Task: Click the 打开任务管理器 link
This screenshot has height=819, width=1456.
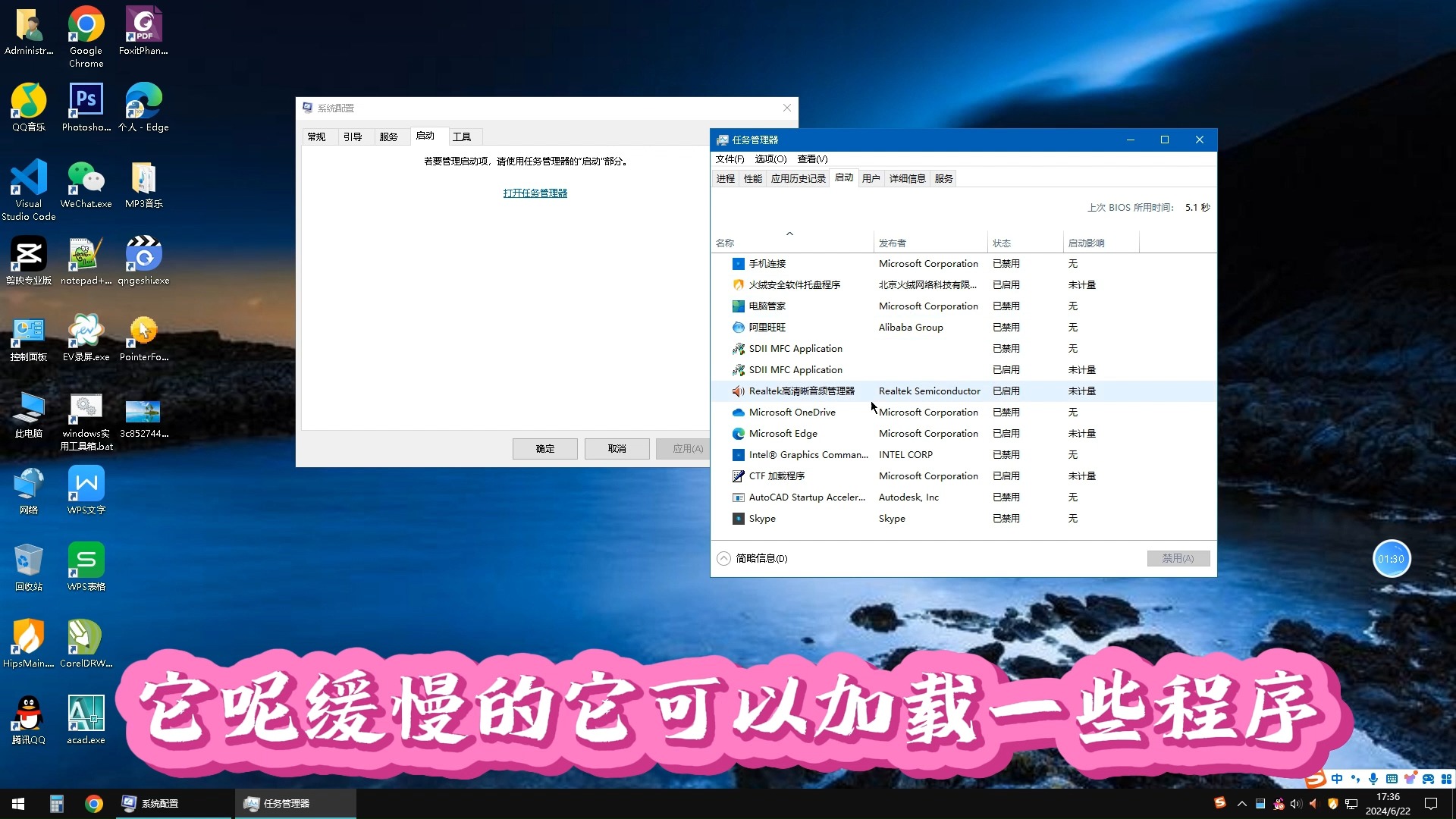Action: click(535, 193)
